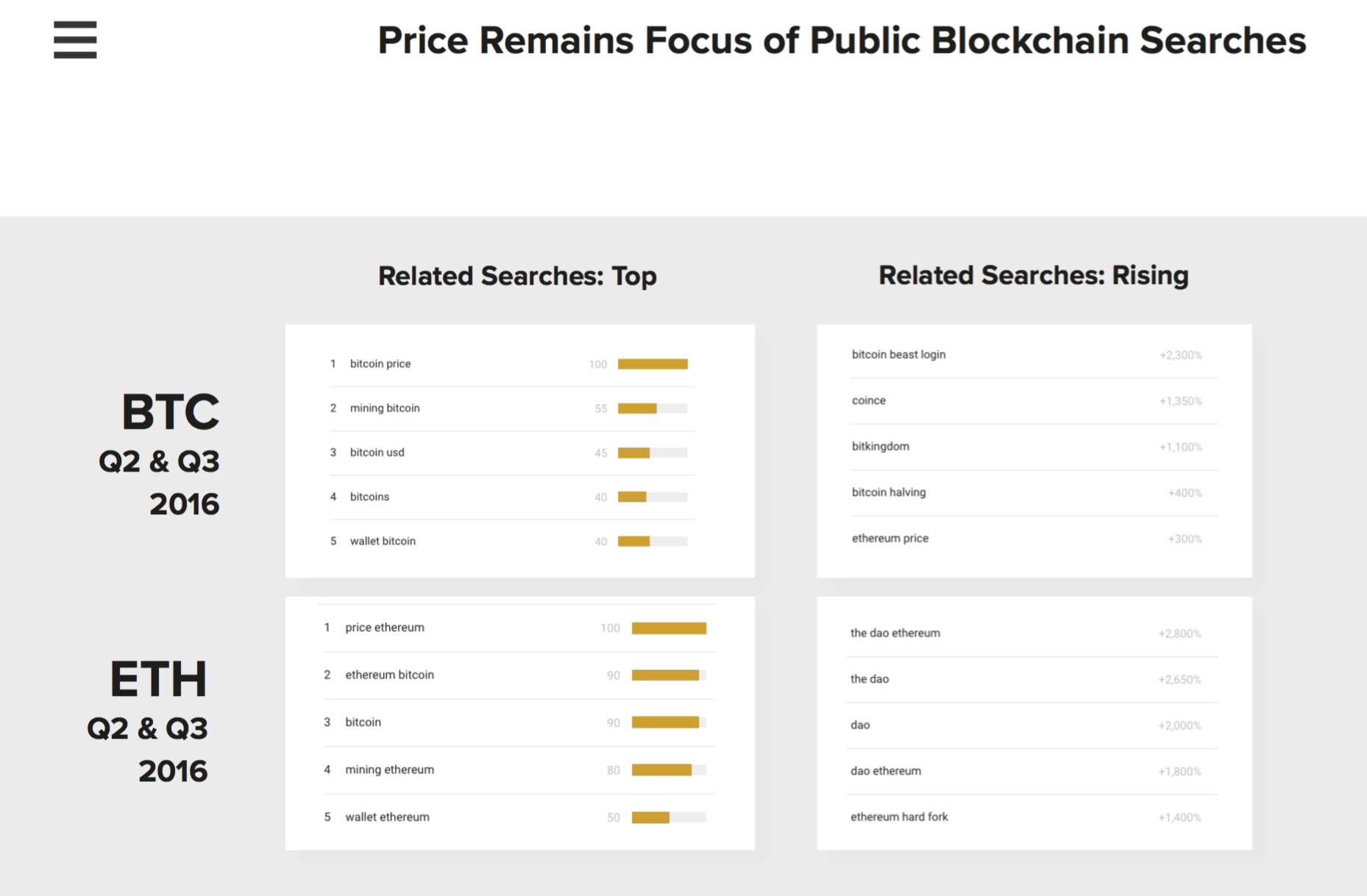This screenshot has width=1367, height=896.
Task: Click the 'bitcoin price' 100 score bar
Action: click(653, 364)
